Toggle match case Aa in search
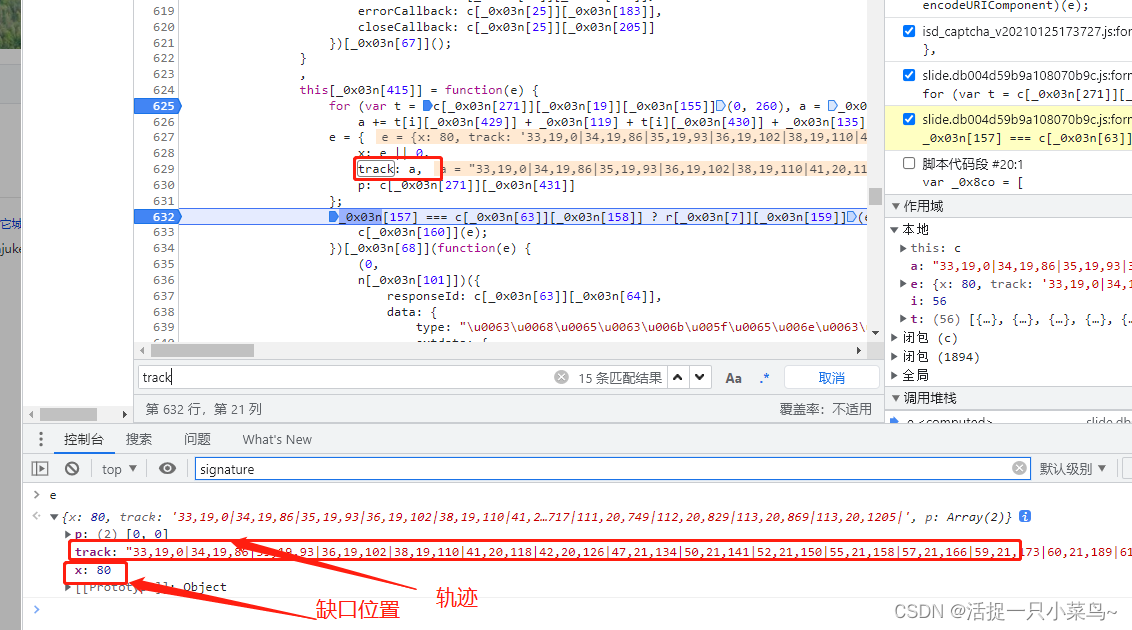Image resolution: width=1132 pixels, height=630 pixels. (x=734, y=377)
